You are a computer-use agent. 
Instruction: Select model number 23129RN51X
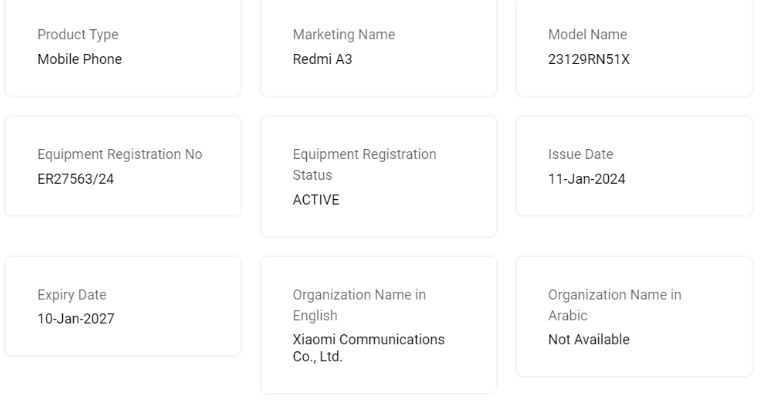click(x=589, y=59)
